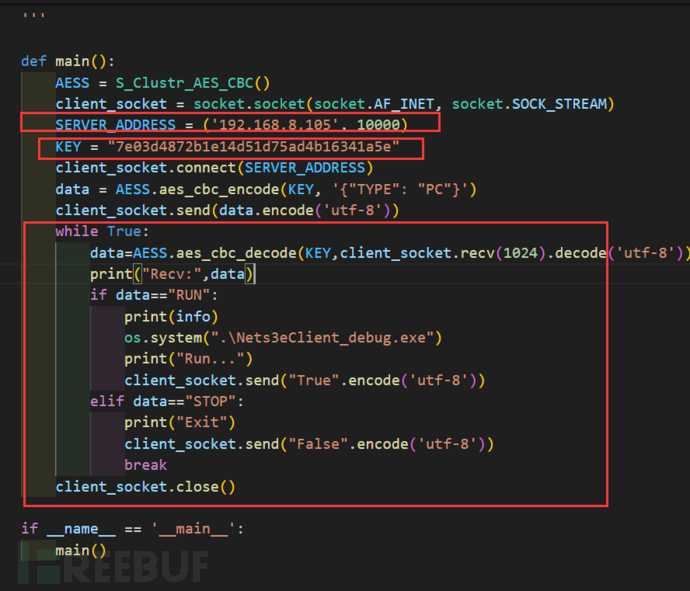690x591 pixels.
Task: Click socket.AF_INET argument
Action: (x=374, y=104)
